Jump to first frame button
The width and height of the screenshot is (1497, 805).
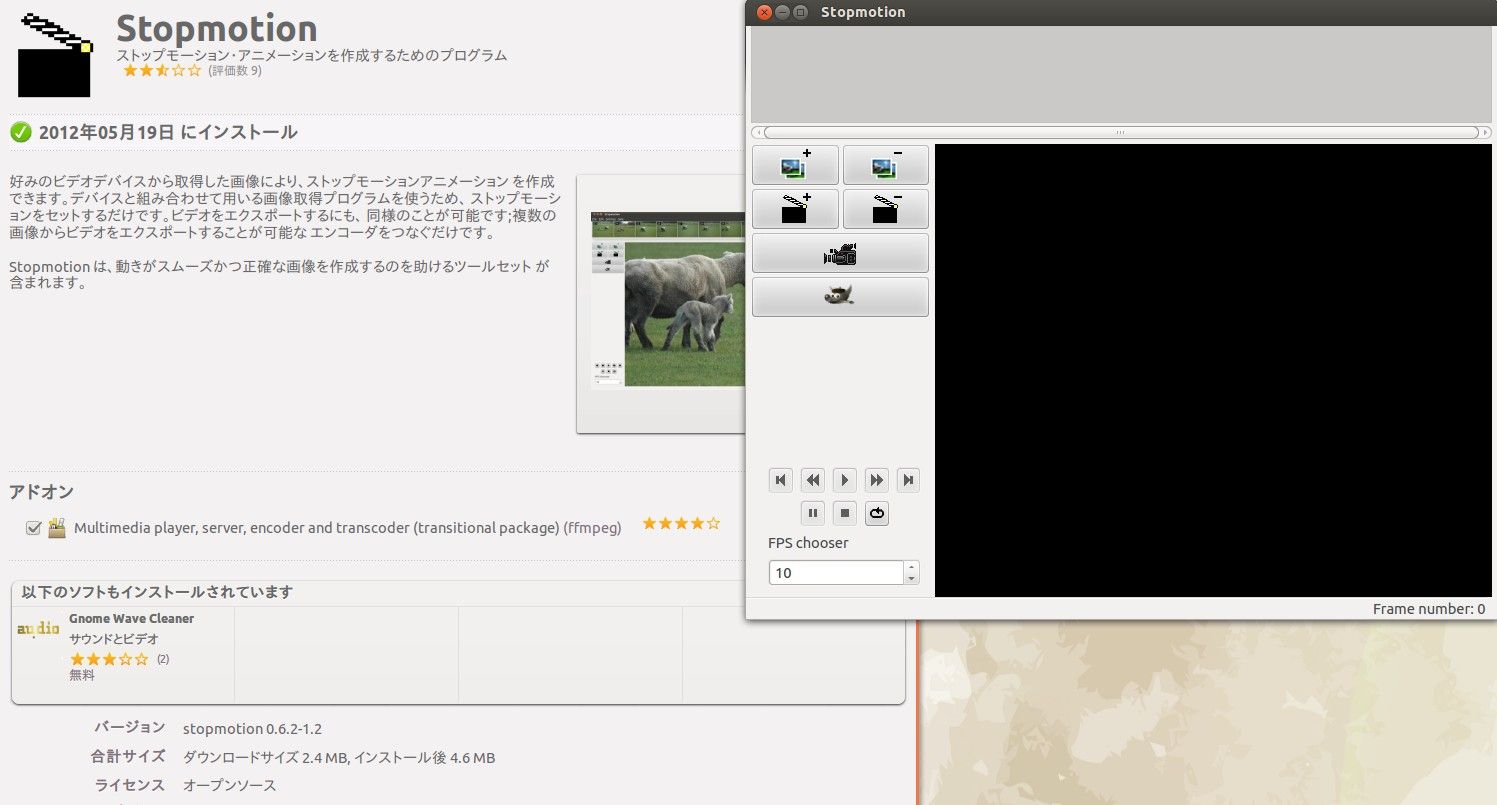pyautogui.click(x=781, y=480)
